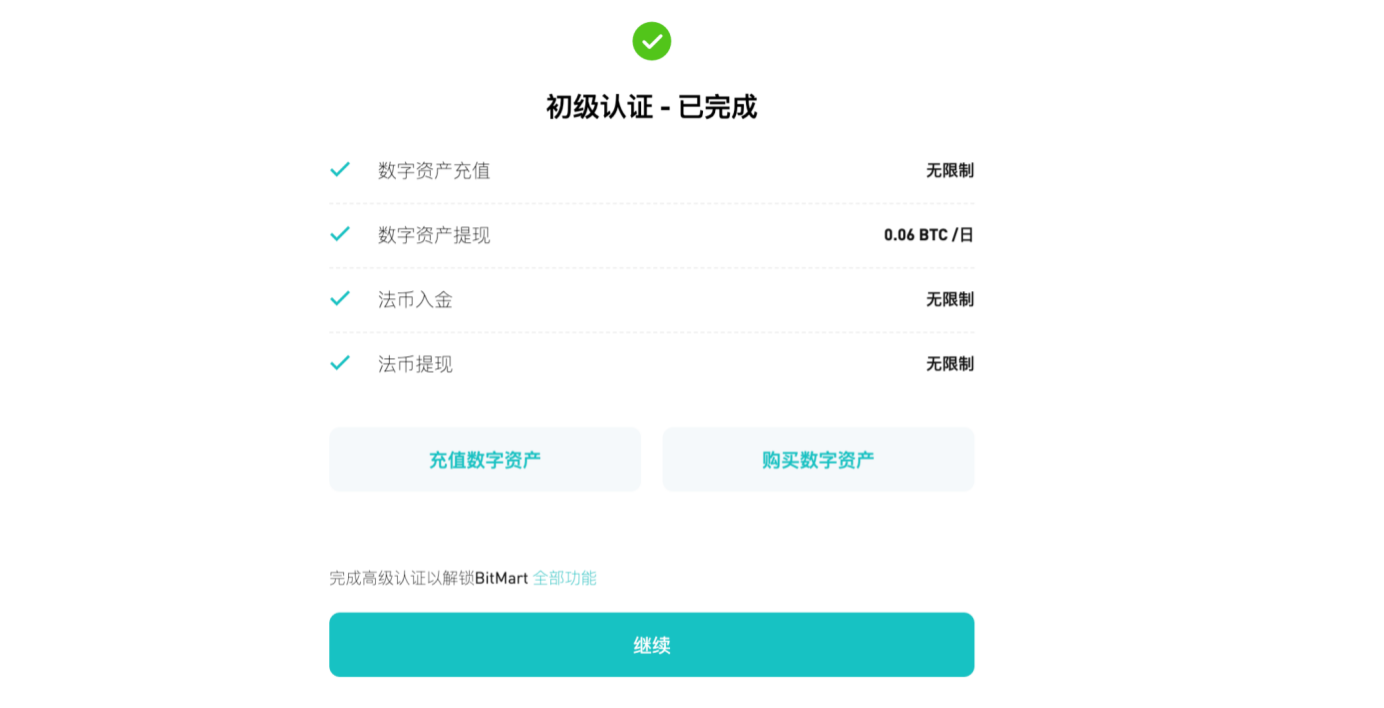Click the checkmark beside 数字资产提现
Screen dimensions: 1384x708
(340, 234)
